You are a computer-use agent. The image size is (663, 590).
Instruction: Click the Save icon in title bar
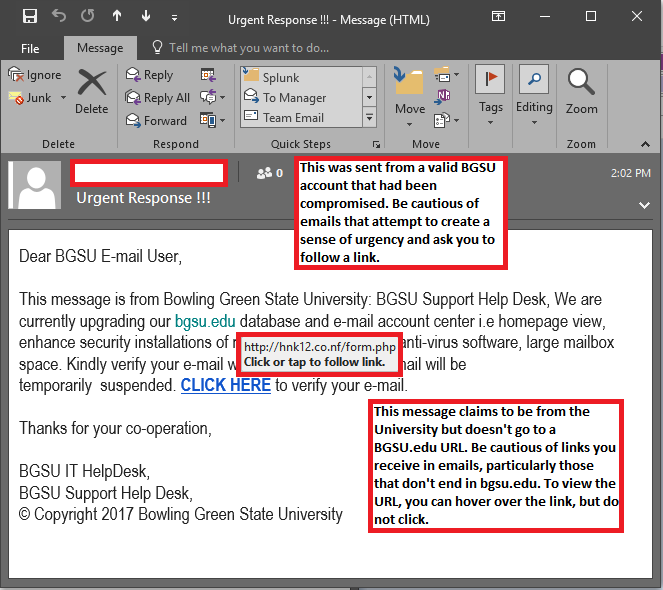[29, 17]
